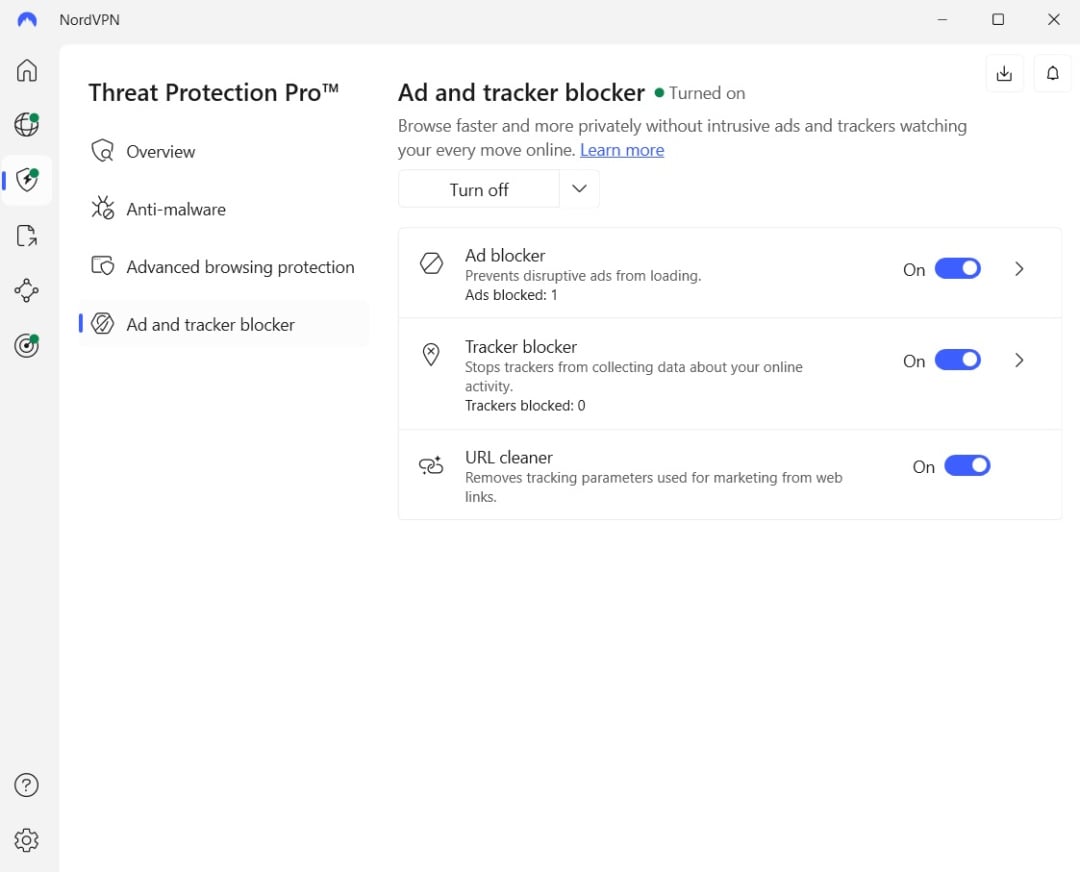
Task: Expand the Turn off dropdown arrow
Action: pyautogui.click(x=579, y=189)
